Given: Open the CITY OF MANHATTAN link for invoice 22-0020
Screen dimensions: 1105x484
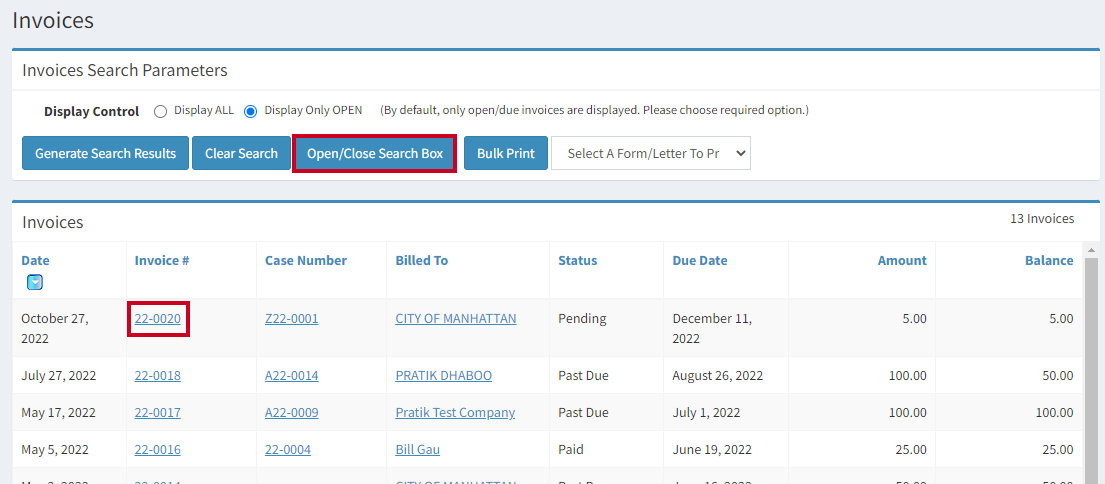Looking at the screenshot, I should coord(456,318).
